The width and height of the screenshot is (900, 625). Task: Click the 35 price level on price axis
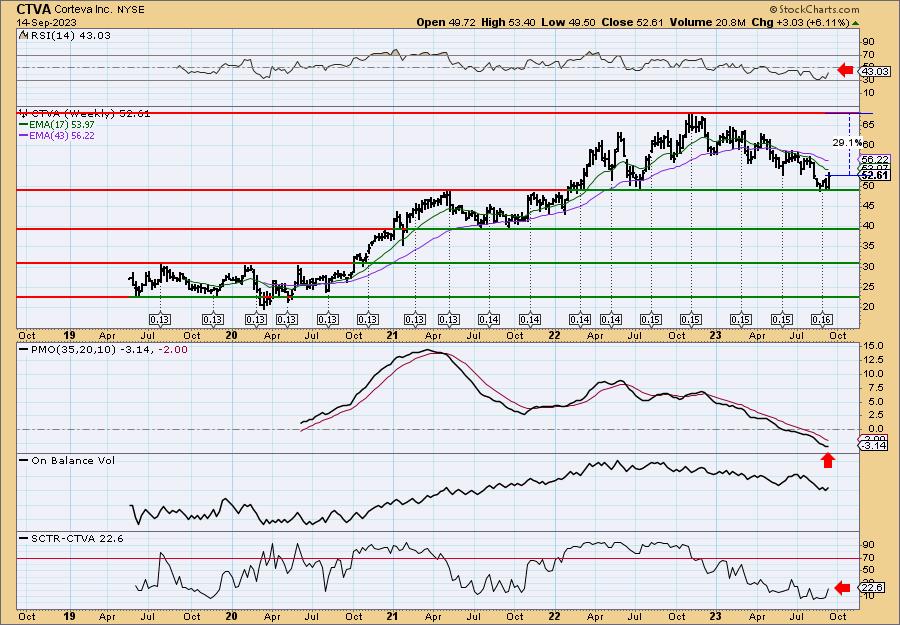868,246
